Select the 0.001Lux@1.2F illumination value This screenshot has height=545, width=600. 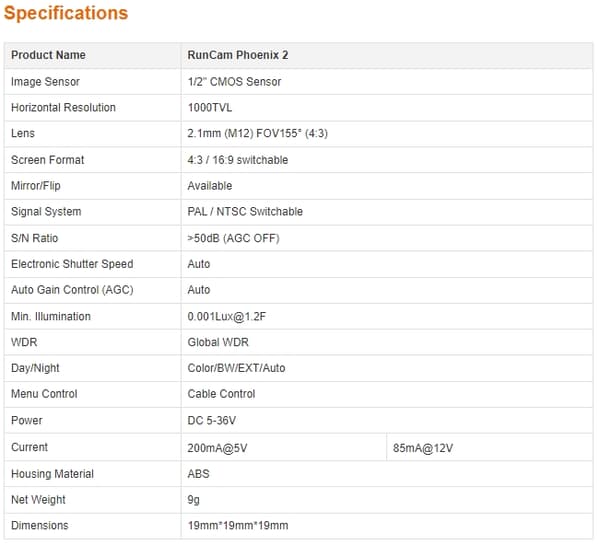[x=227, y=317]
